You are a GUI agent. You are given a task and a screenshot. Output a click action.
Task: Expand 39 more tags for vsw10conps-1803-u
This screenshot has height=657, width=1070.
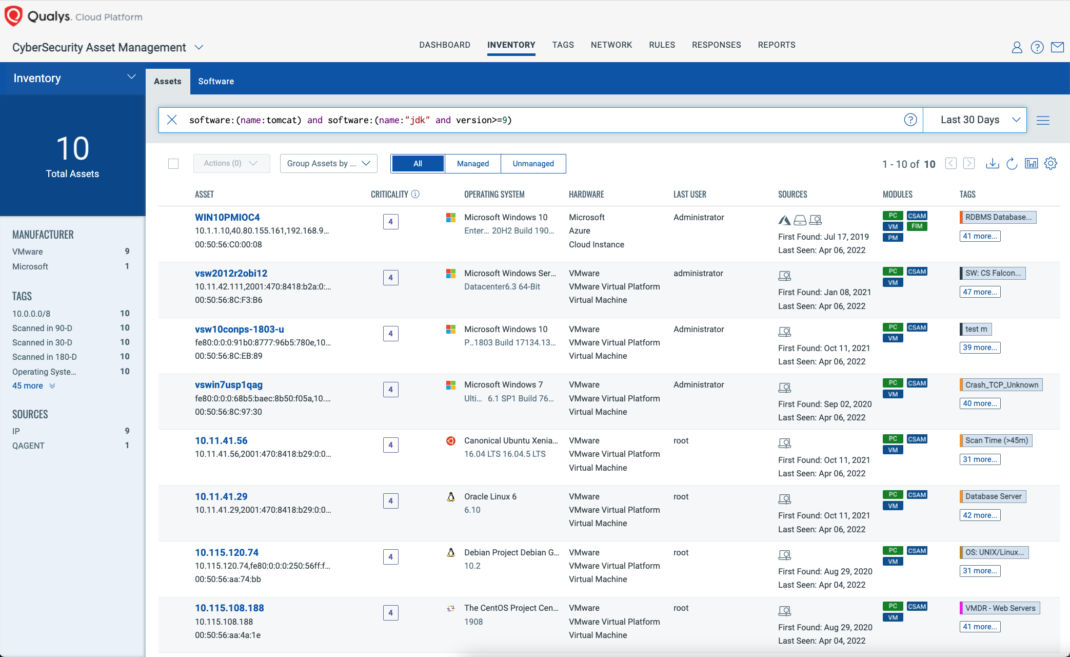(x=980, y=348)
